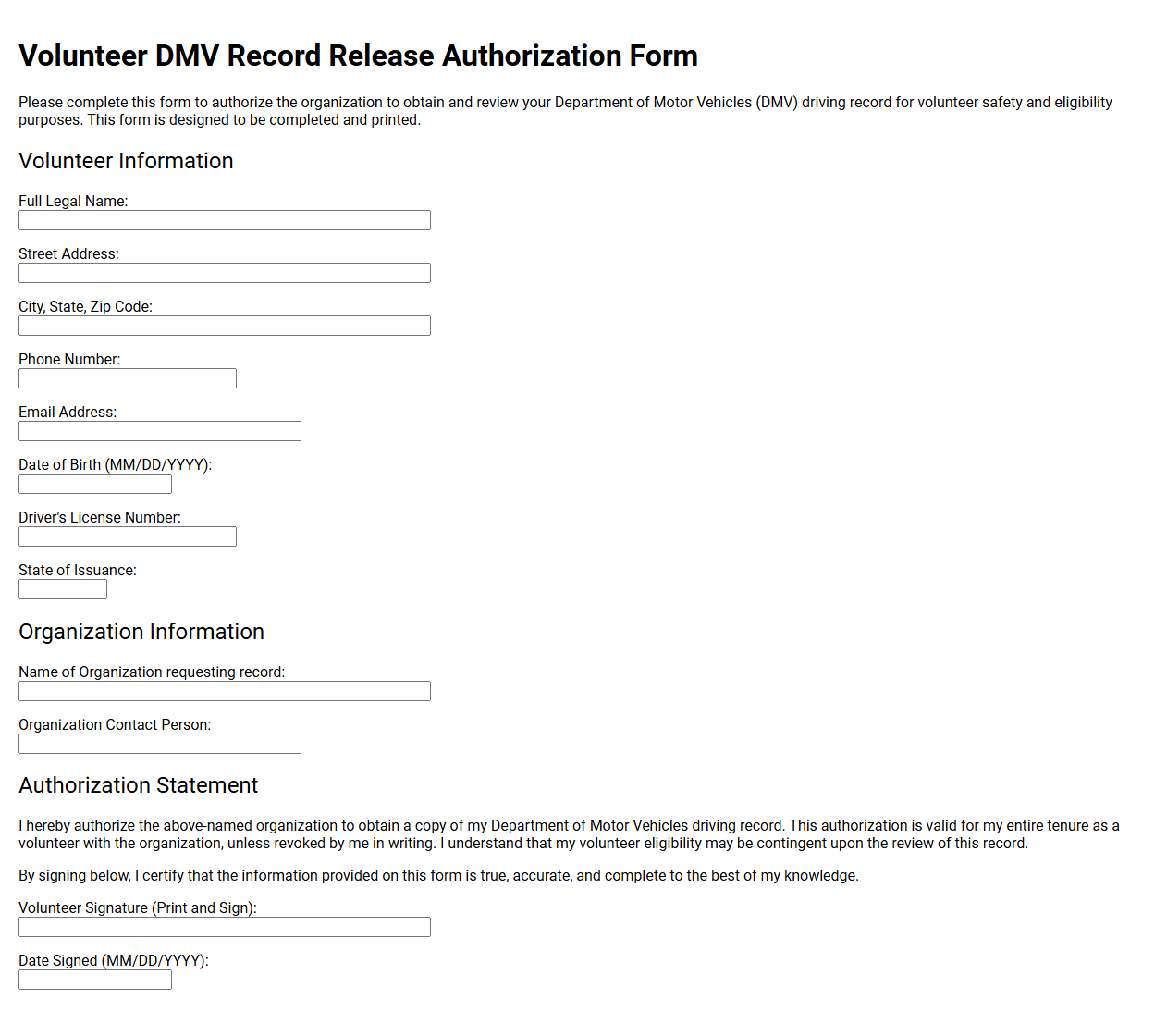The height and width of the screenshot is (1036, 1167).
Task: Click the 'I hereby authorize' paragraph
Action: click(x=569, y=834)
